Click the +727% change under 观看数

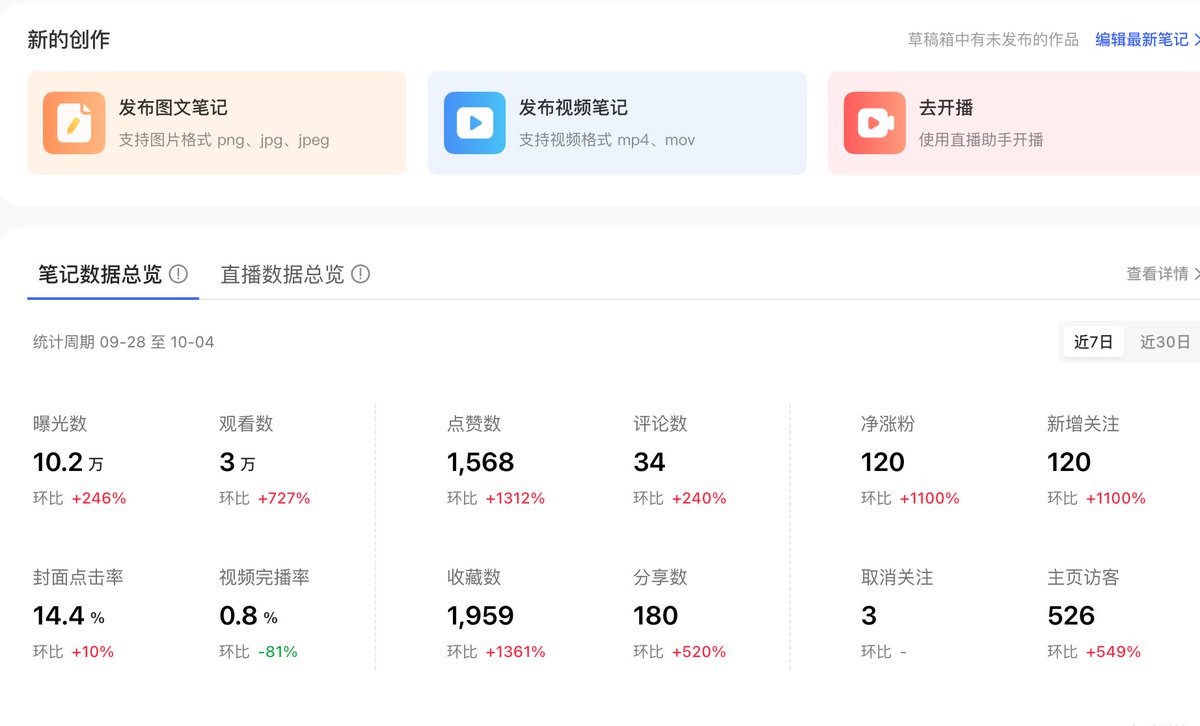pos(284,498)
